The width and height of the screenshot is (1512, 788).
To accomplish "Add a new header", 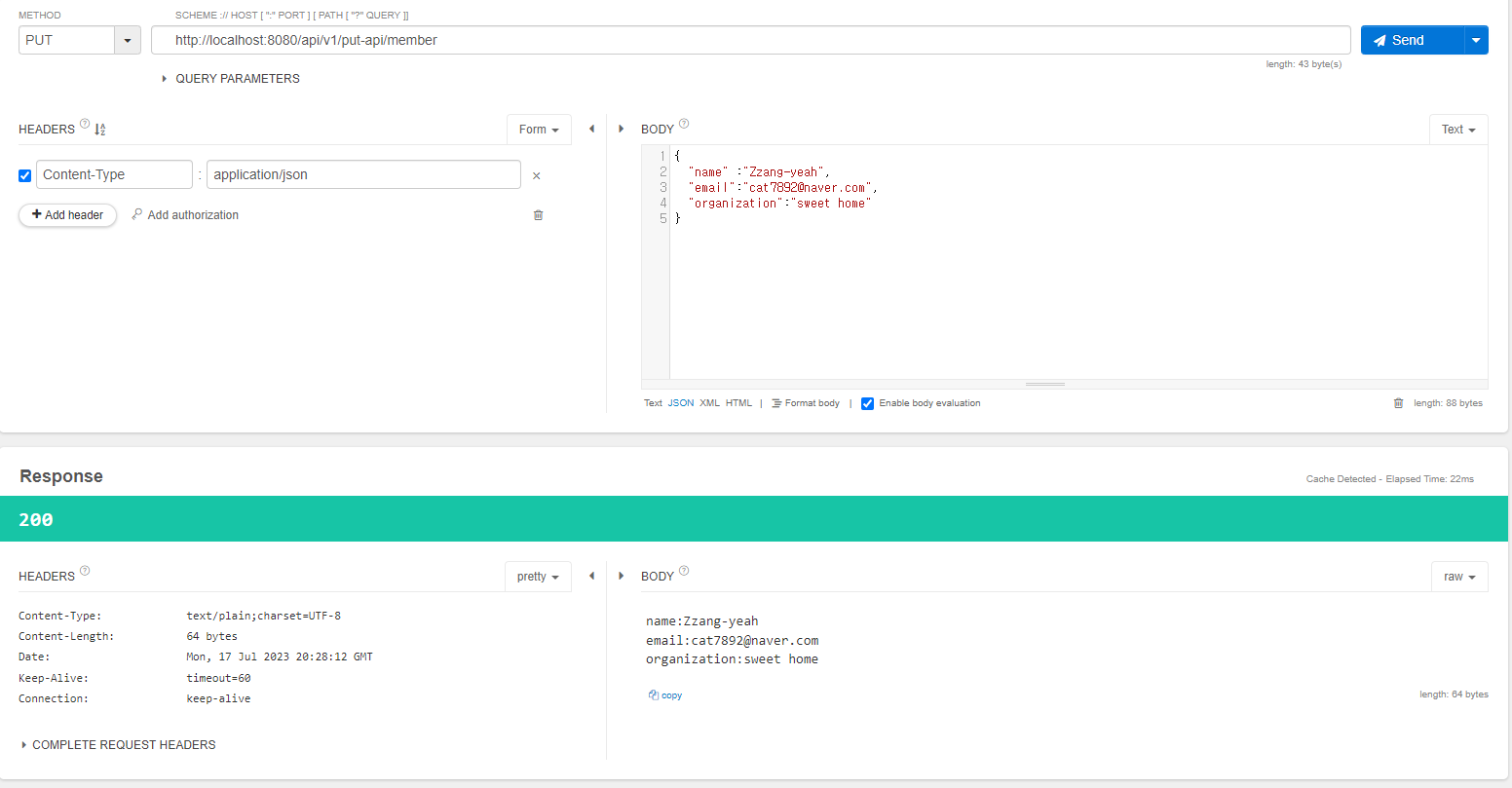I will 67,215.
